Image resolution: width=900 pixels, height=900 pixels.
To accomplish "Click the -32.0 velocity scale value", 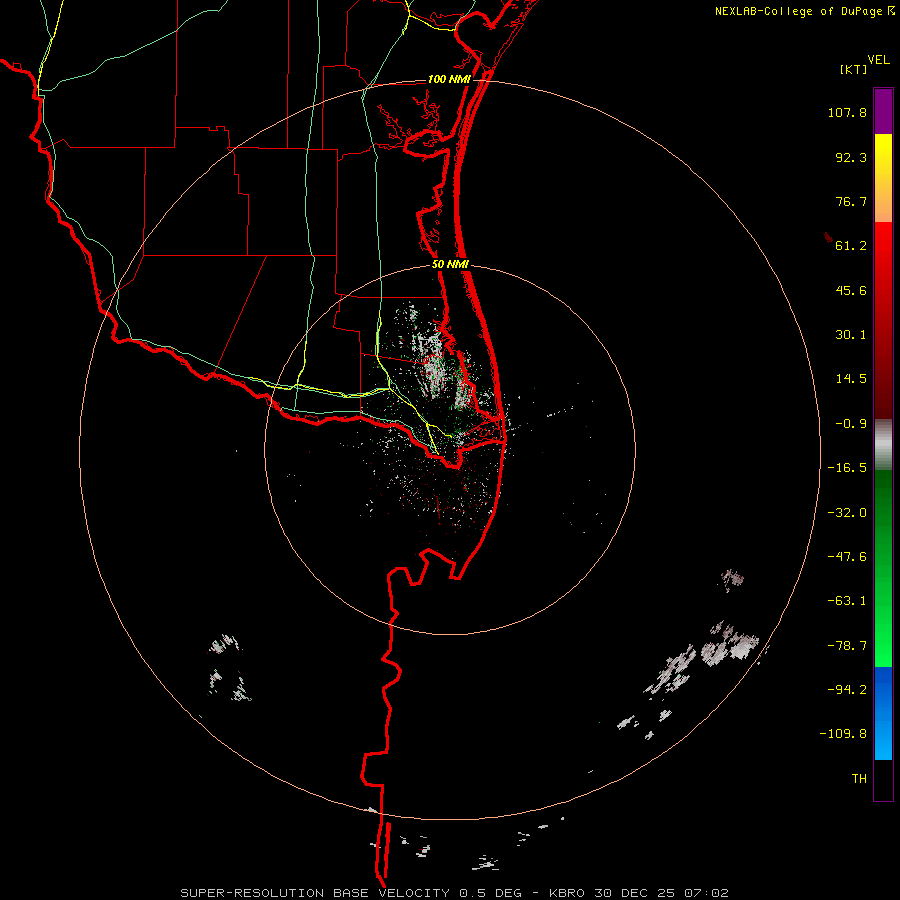I will (847, 513).
